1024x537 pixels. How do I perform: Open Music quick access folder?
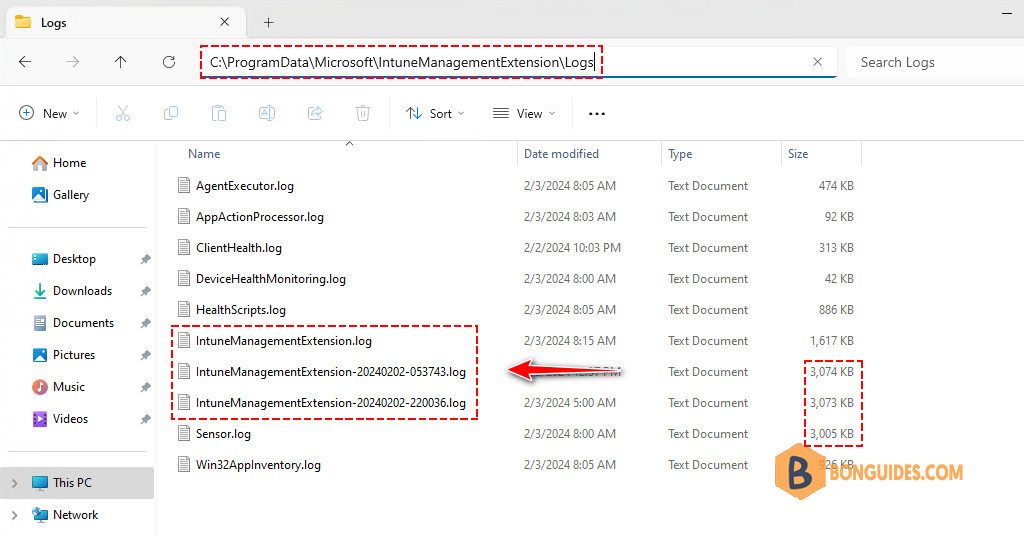(59, 387)
